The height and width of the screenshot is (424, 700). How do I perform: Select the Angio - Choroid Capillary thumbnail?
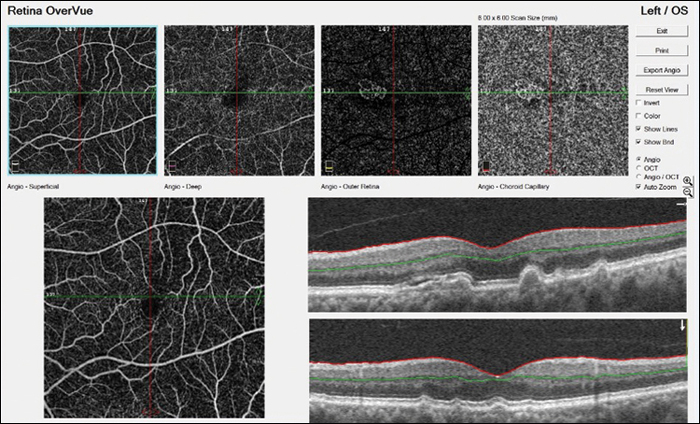point(553,100)
